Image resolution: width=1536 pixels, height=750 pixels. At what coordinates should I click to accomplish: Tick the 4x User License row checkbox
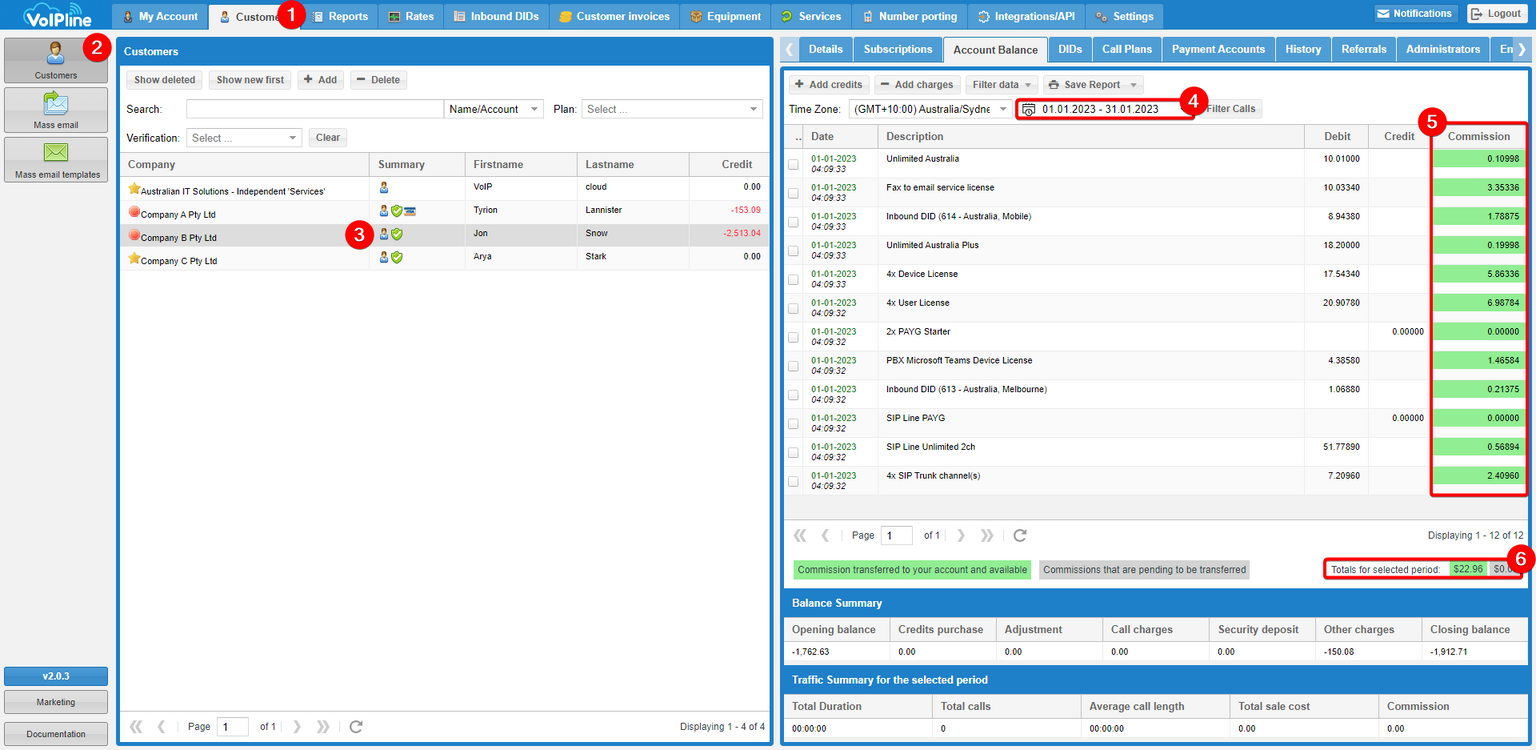pos(793,309)
